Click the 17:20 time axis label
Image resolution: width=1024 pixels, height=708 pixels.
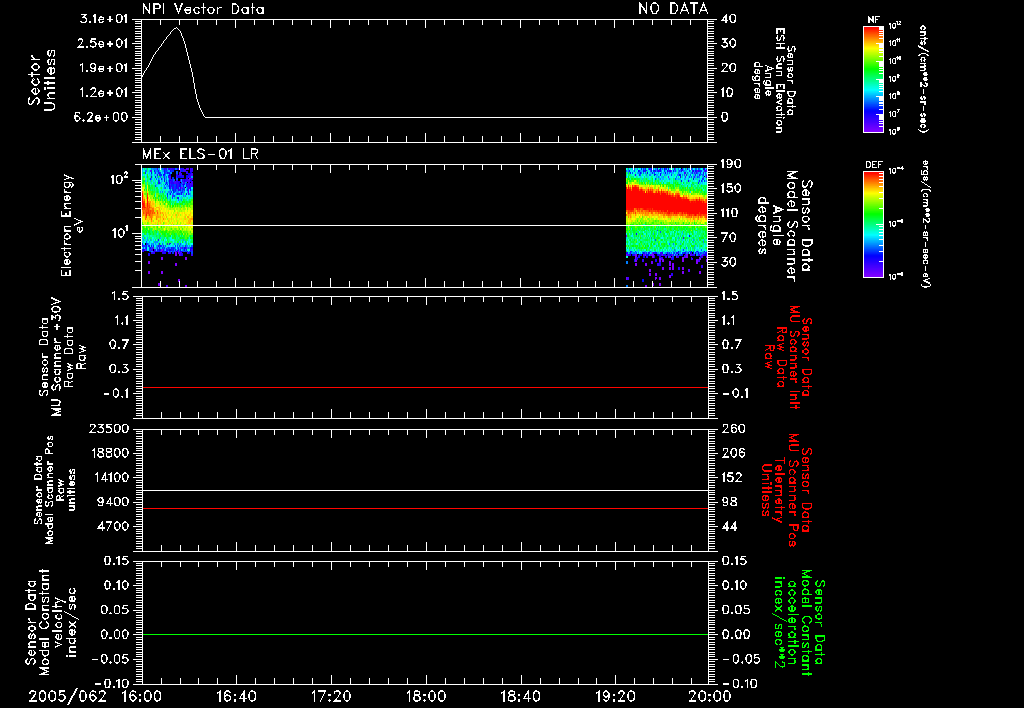tap(331, 696)
